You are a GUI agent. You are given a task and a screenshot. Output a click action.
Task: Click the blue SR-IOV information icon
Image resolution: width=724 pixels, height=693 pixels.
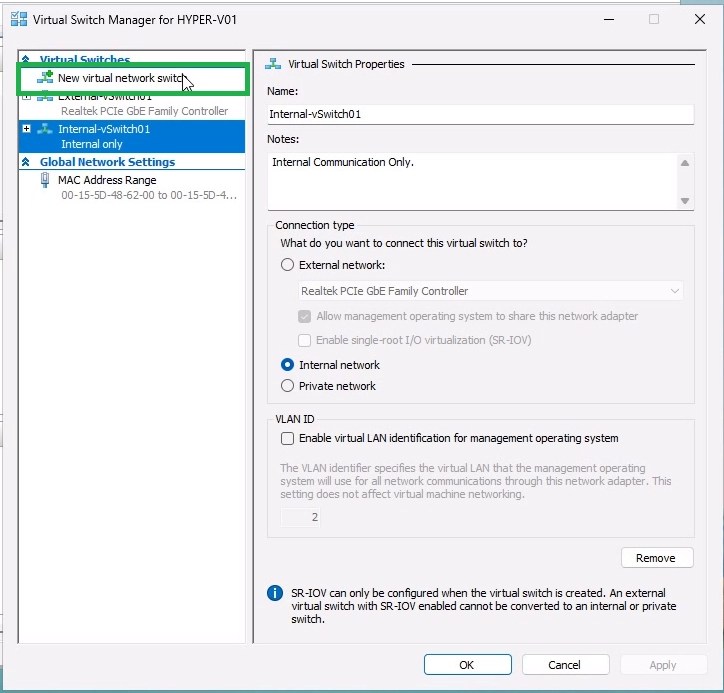point(275,593)
